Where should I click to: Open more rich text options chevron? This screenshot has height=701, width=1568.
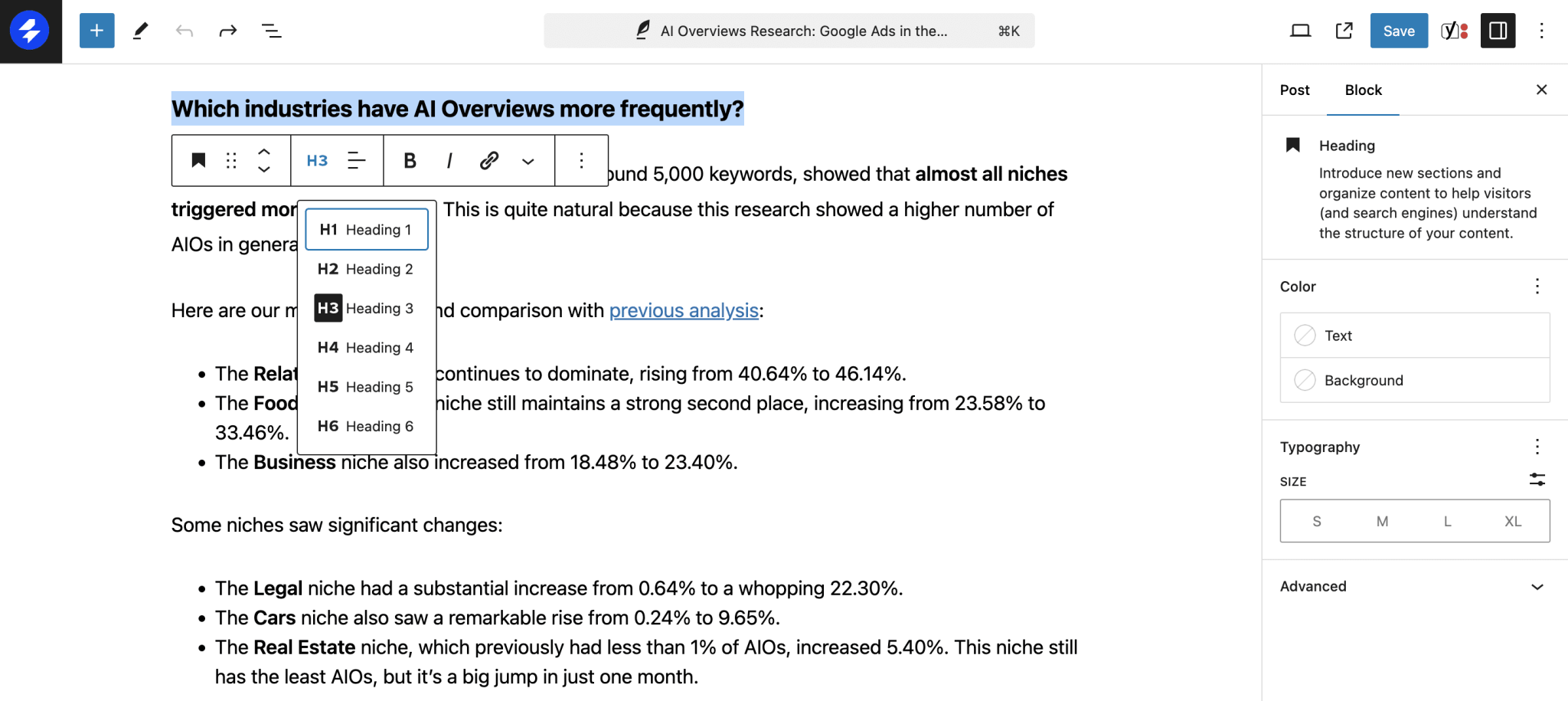[528, 161]
